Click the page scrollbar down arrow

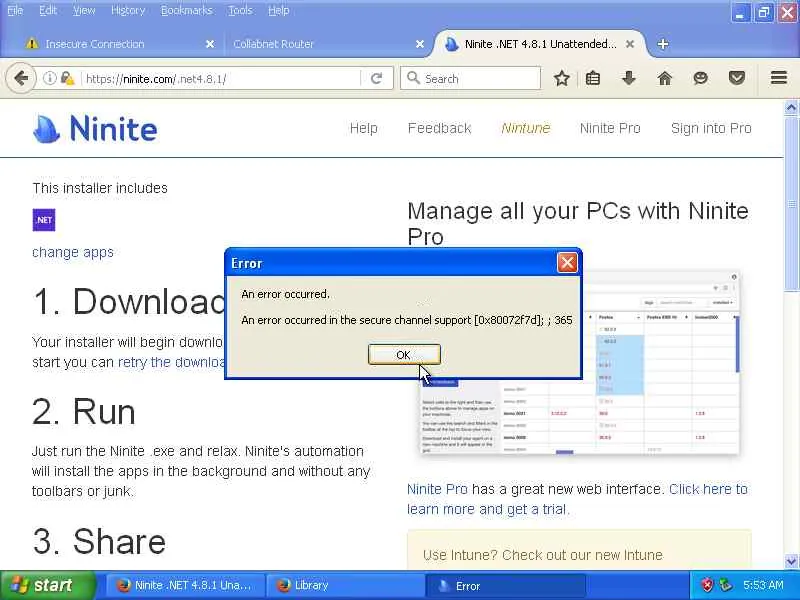(791, 562)
